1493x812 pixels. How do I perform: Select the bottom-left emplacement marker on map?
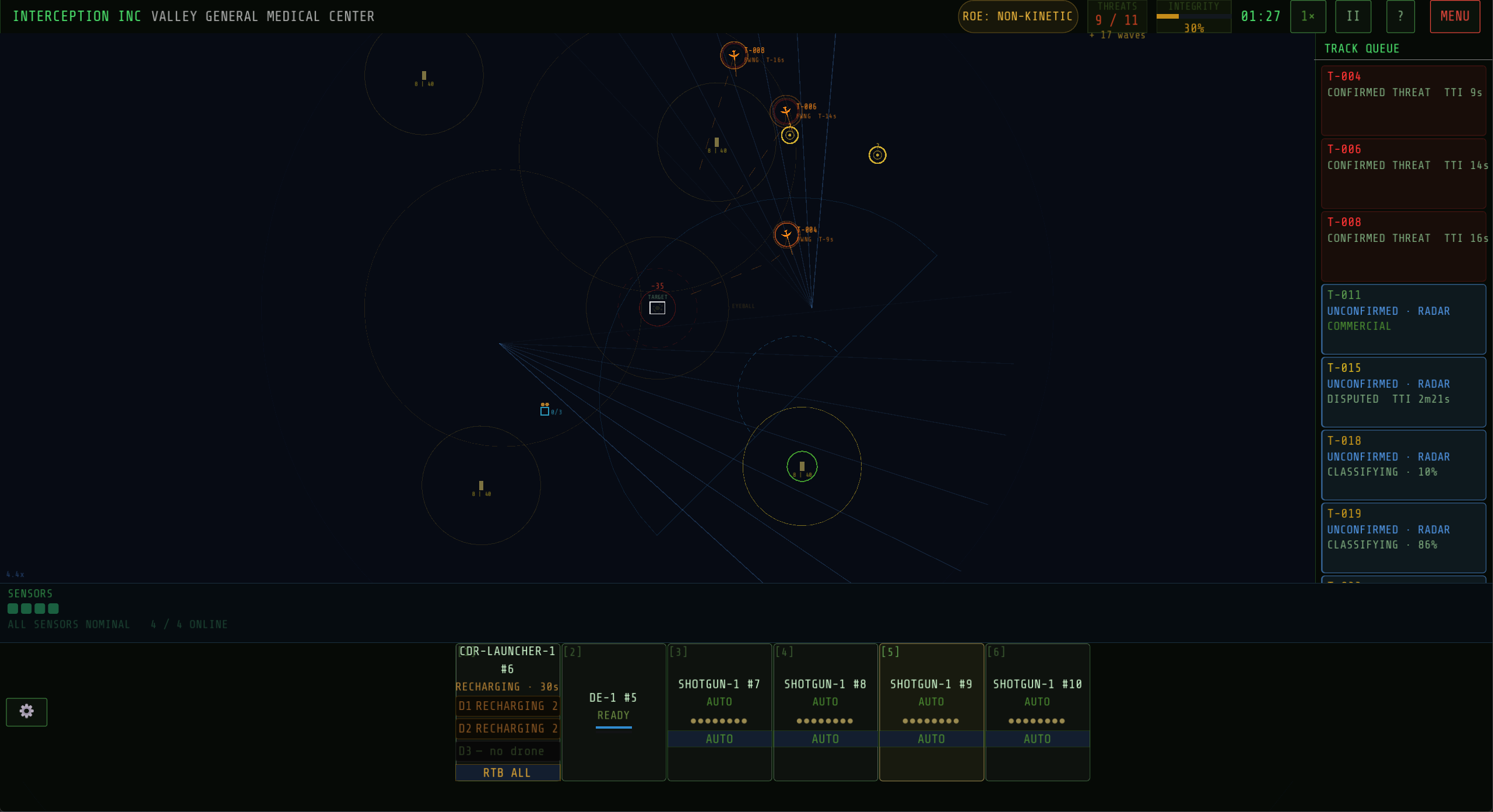481,486
